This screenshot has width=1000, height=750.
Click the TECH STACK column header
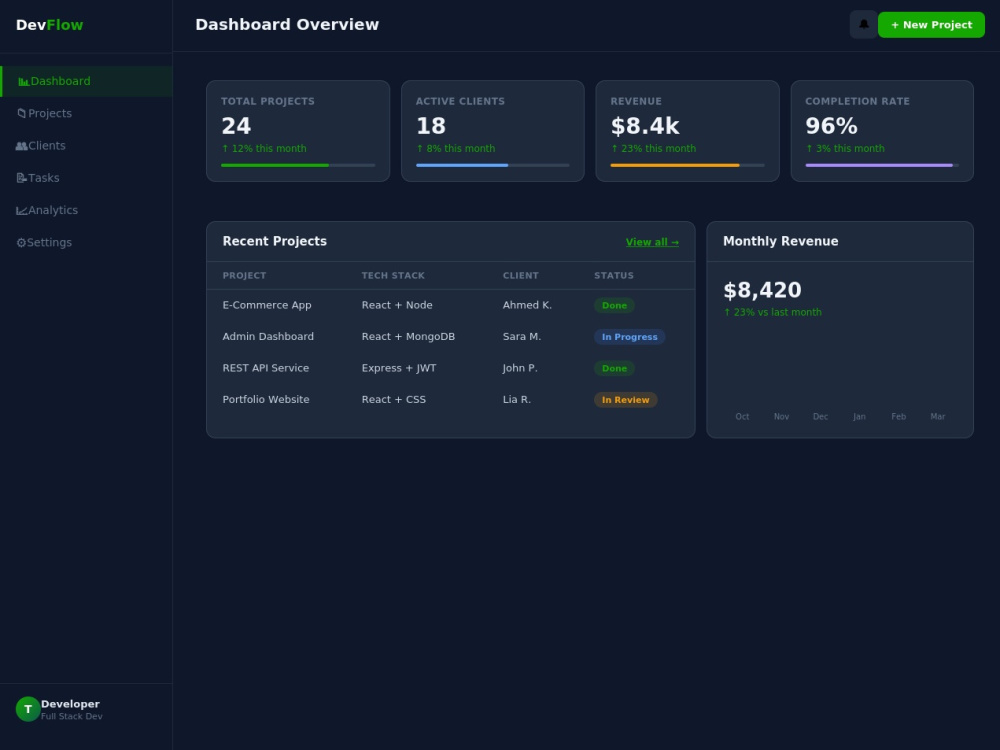[393, 276]
